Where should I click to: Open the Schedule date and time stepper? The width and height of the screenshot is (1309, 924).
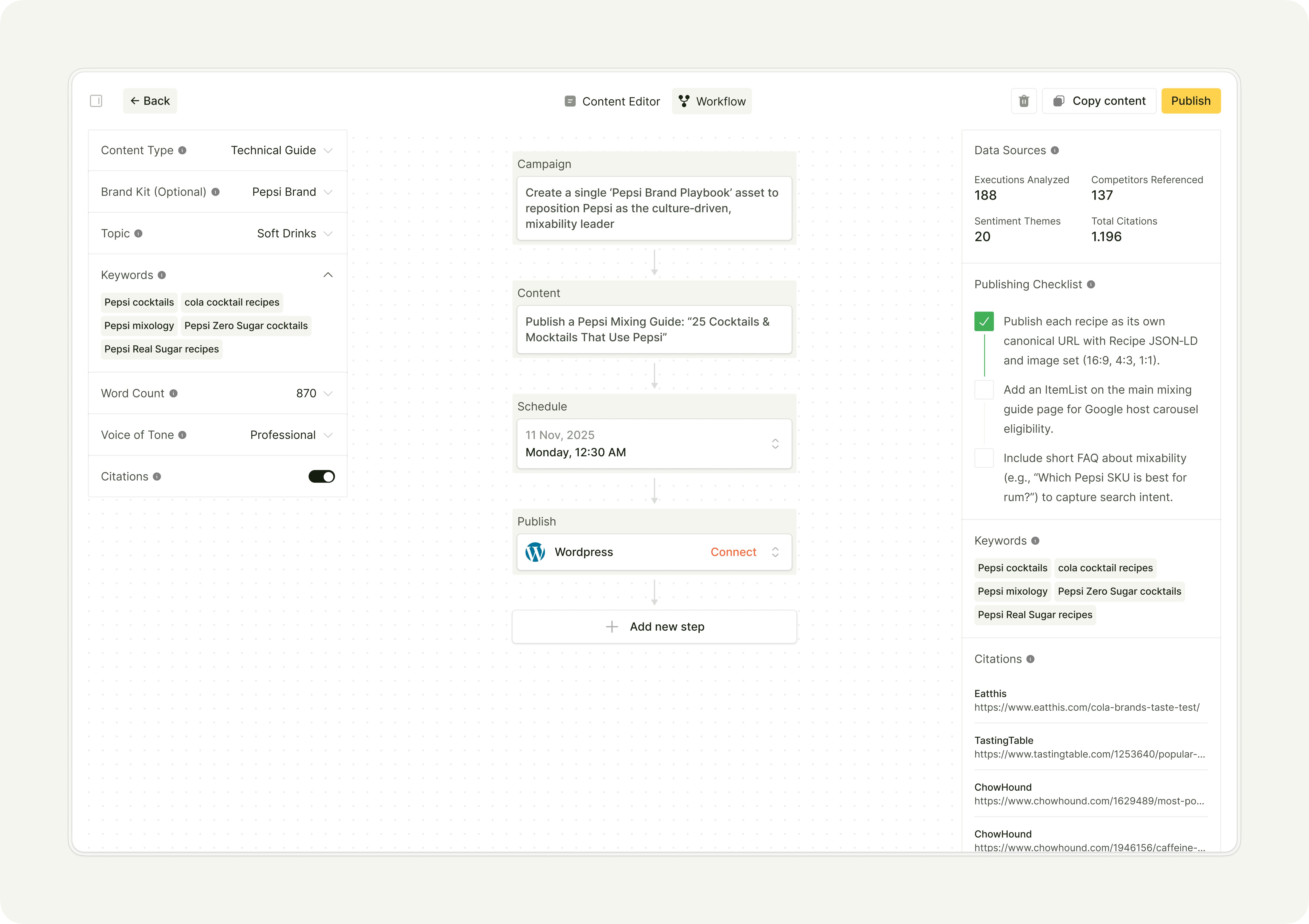775,443
